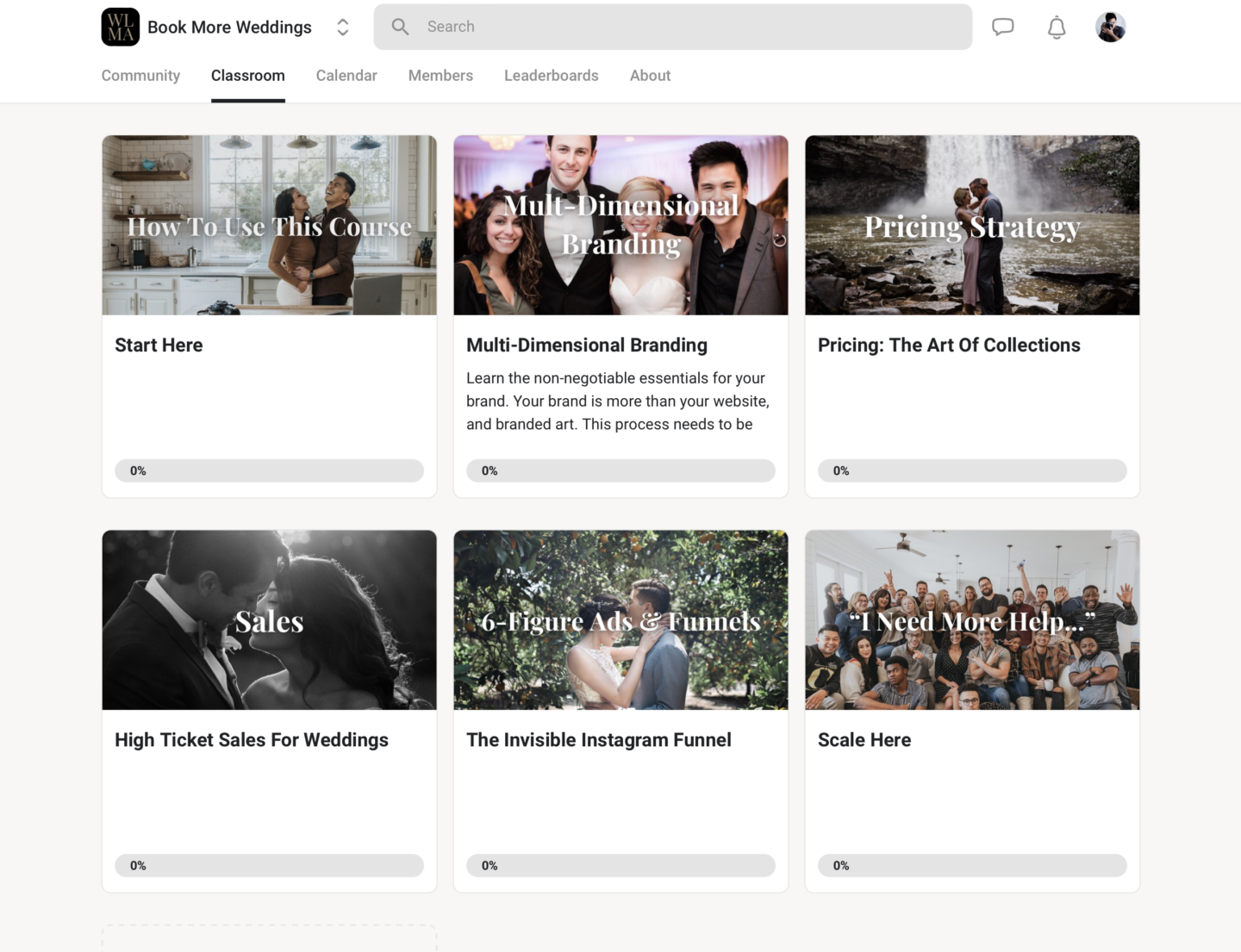Open the notifications bell
The height and width of the screenshot is (952, 1241).
(1056, 28)
